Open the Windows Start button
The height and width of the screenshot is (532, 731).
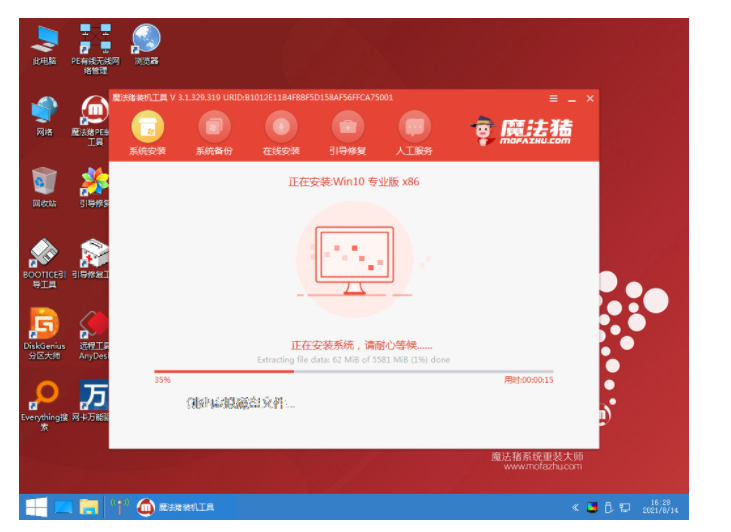pyautogui.click(x=36, y=507)
